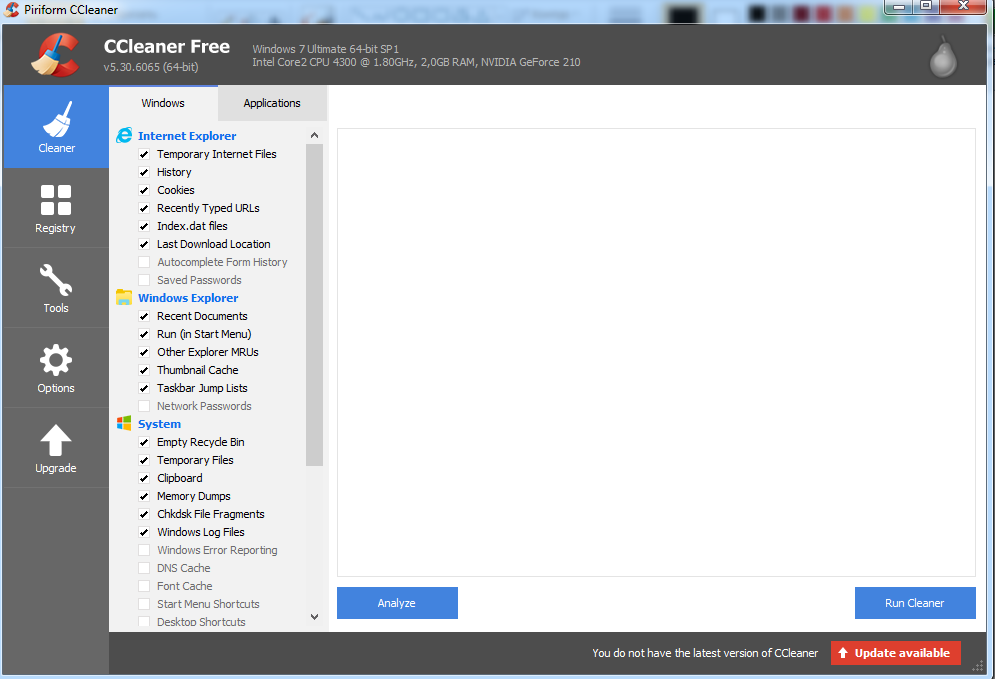Screen dimensions: 995x679
Task: Uncheck Windows Log Files checkbox
Action: pos(144,532)
